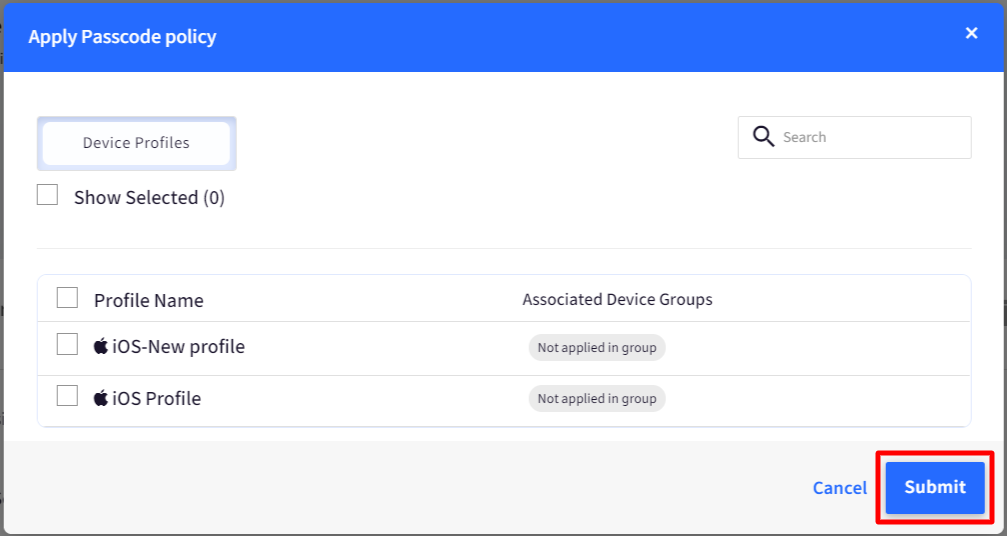Check the iOS-New profile checkbox

[67, 345]
